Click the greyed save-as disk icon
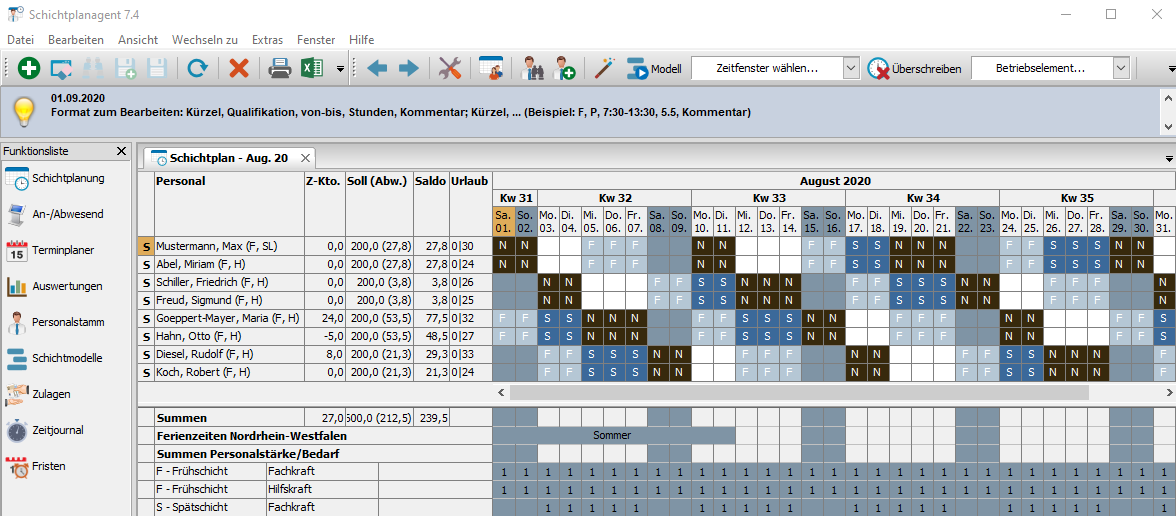The image size is (1176, 516). click(x=125, y=69)
